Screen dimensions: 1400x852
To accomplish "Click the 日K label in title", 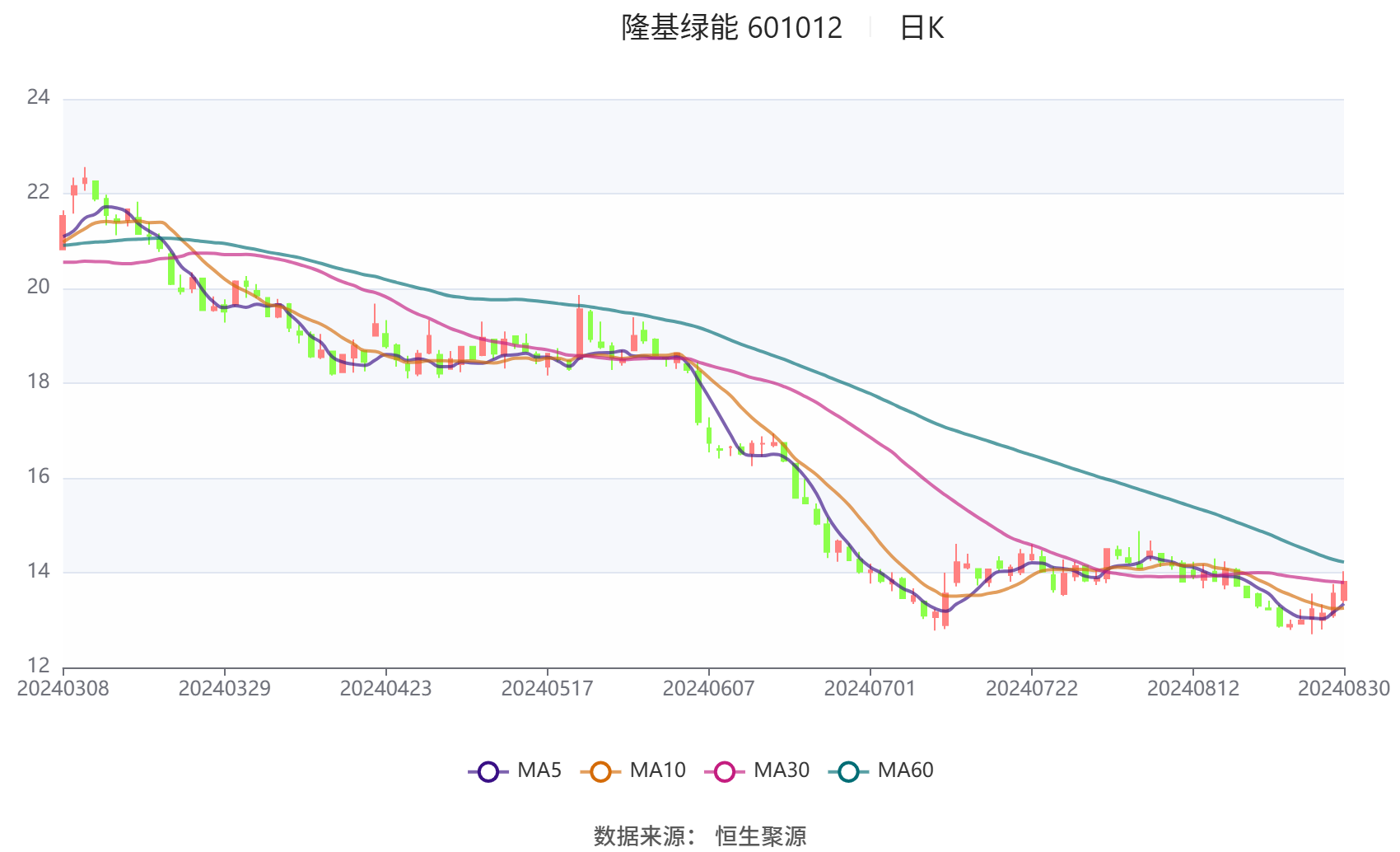I will [x=922, y=28].
